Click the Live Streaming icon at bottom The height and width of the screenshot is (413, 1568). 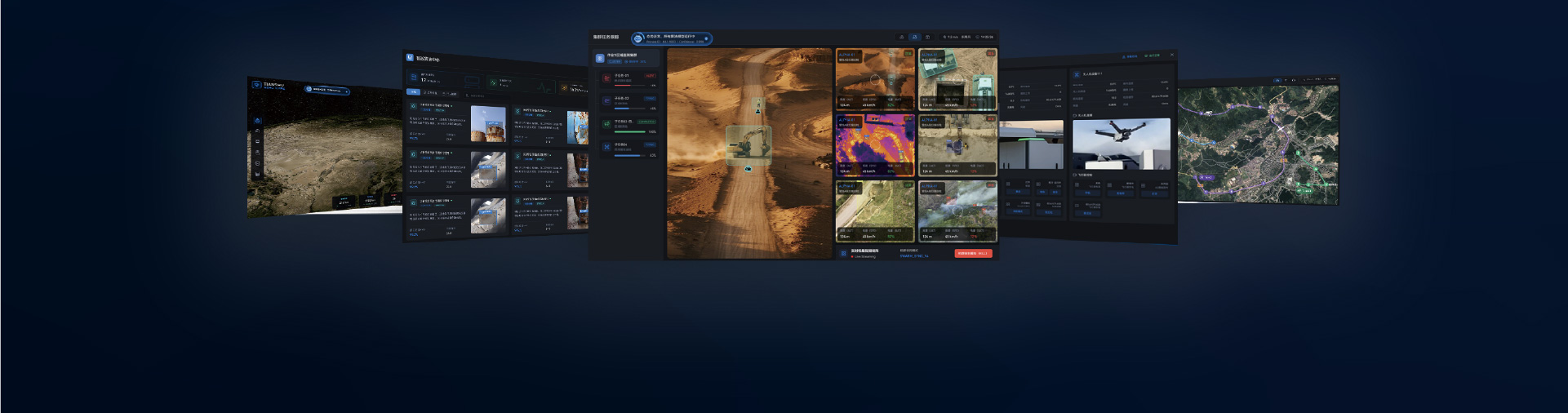844,254
